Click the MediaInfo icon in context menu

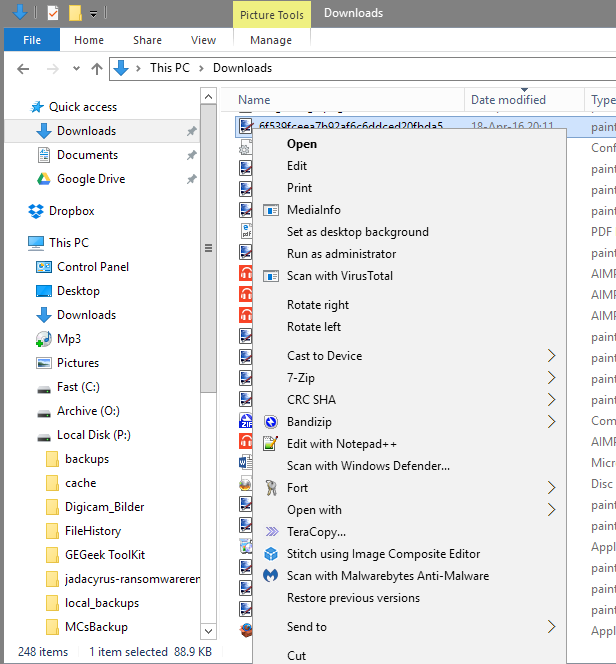coord(271,210)
